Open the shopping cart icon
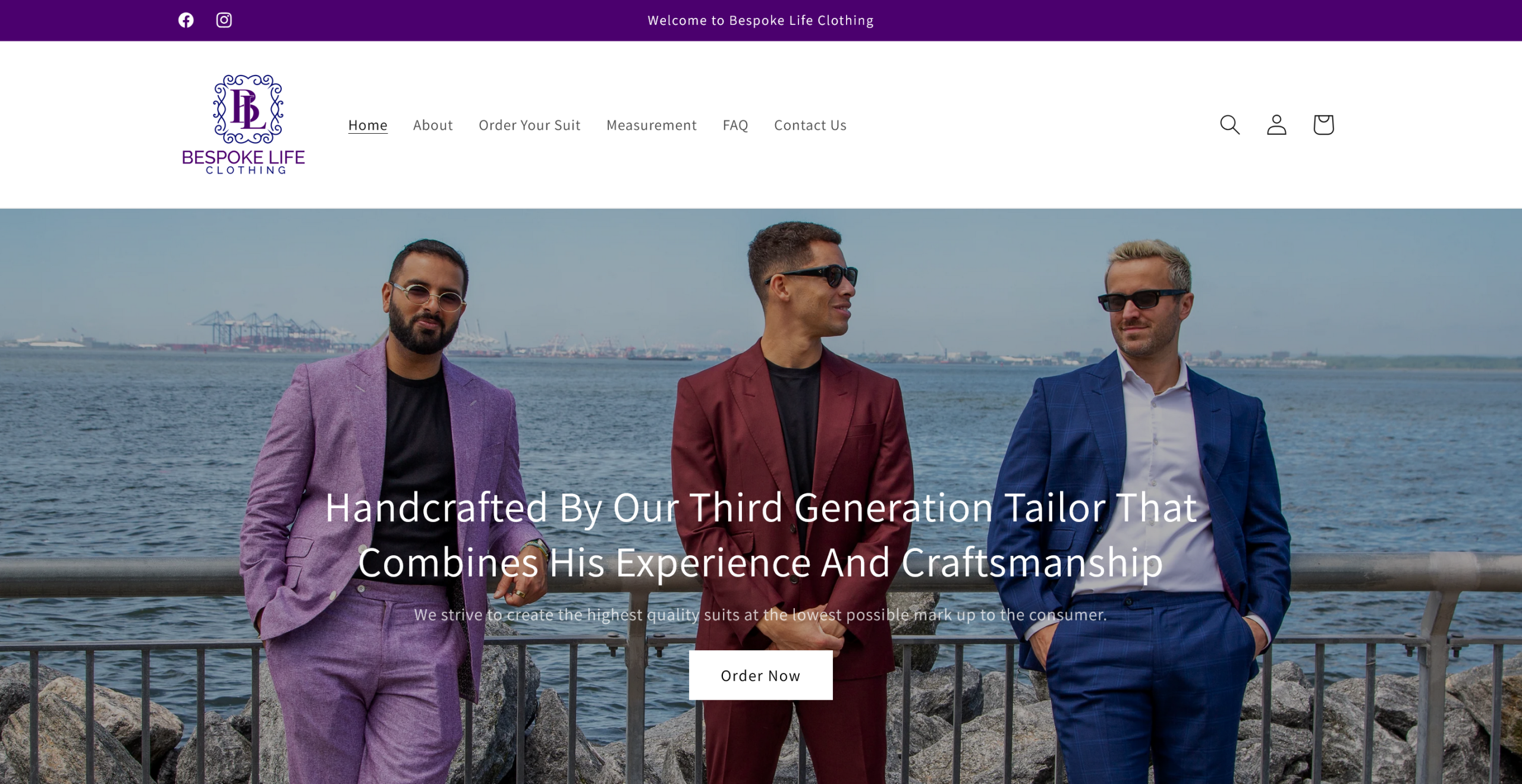1522x784 pixels. pos(1323,125)
